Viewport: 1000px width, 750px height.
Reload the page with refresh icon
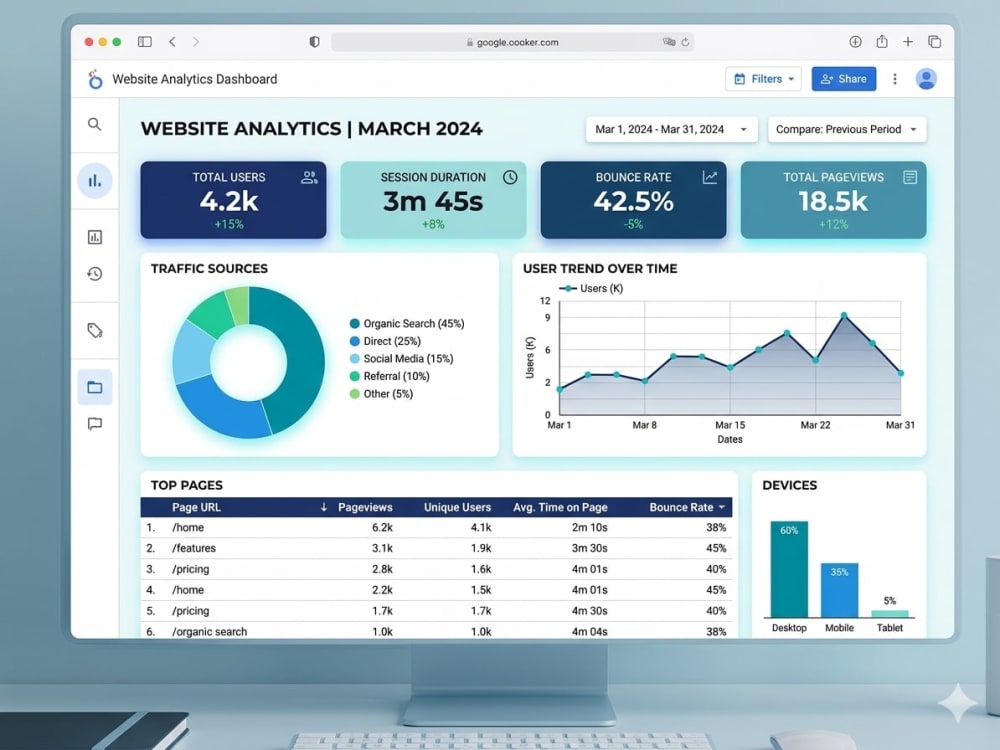[686, 42]
